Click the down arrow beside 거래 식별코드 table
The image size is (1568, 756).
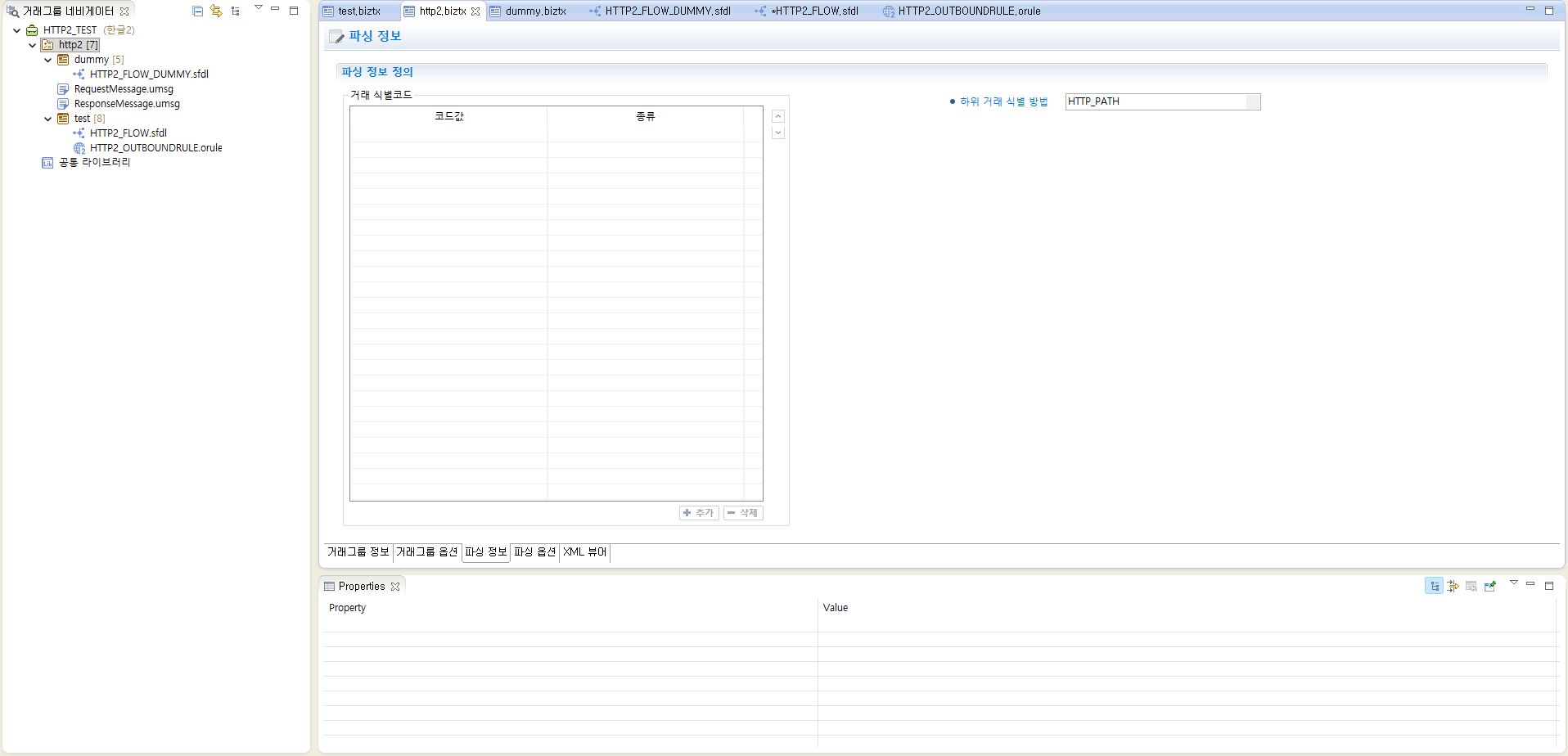click(777, 132)
